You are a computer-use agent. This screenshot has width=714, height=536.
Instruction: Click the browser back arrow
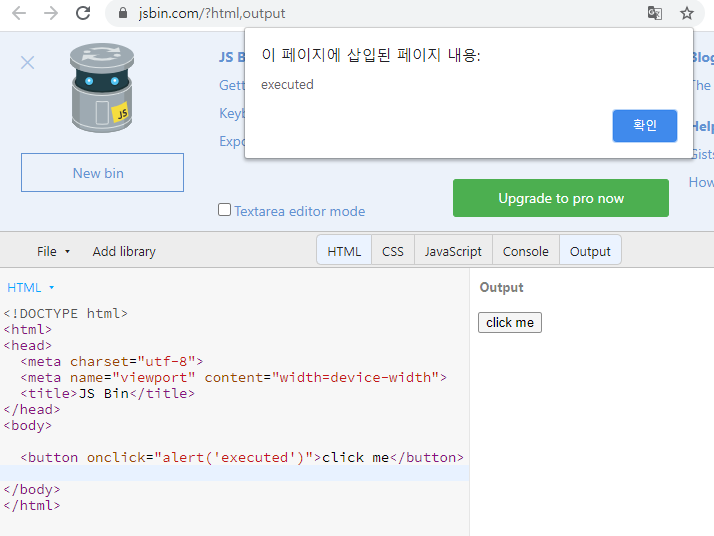(19, 13)
